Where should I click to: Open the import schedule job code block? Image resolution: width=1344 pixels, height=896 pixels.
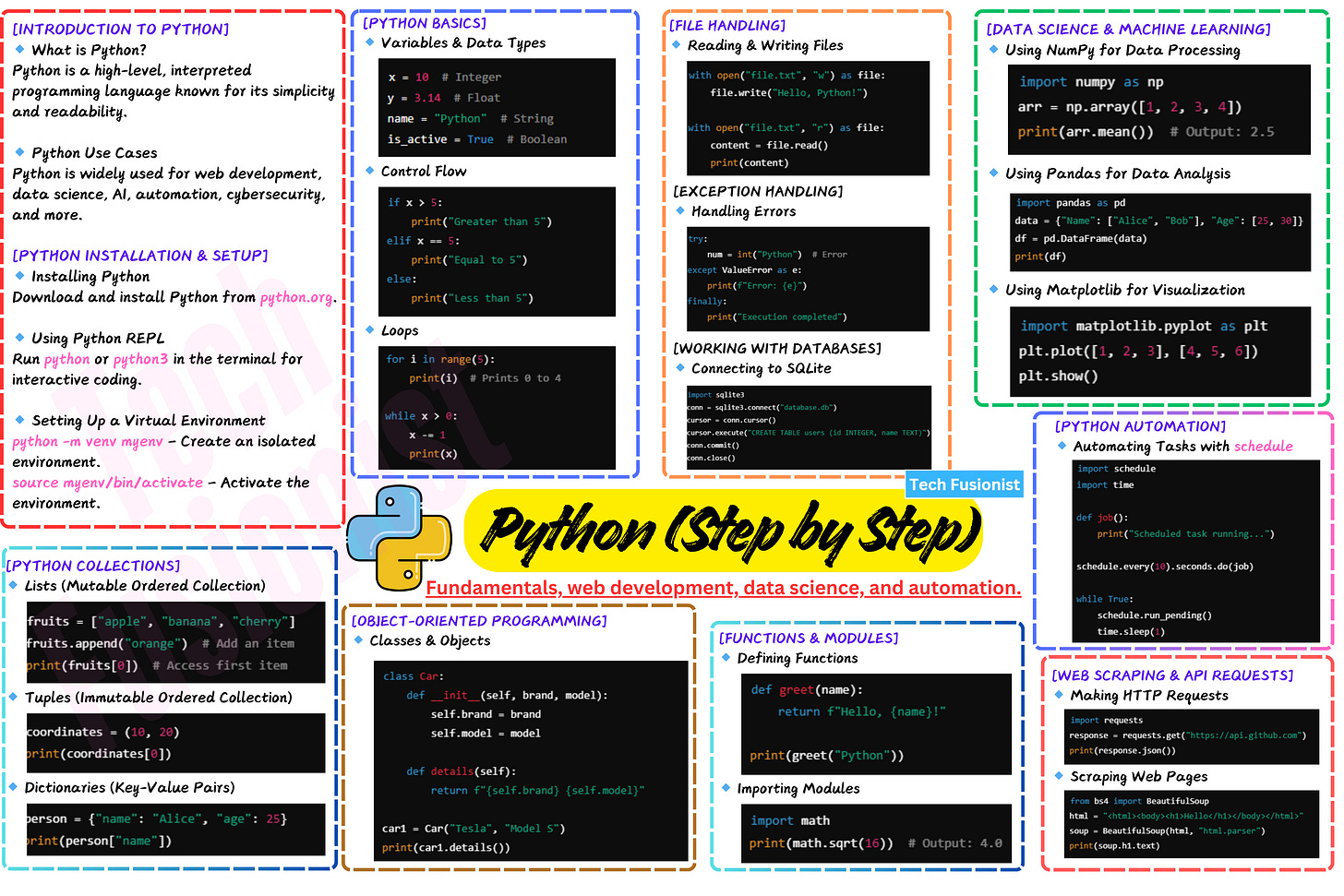pyautogui.click(x=1196, y=551)
